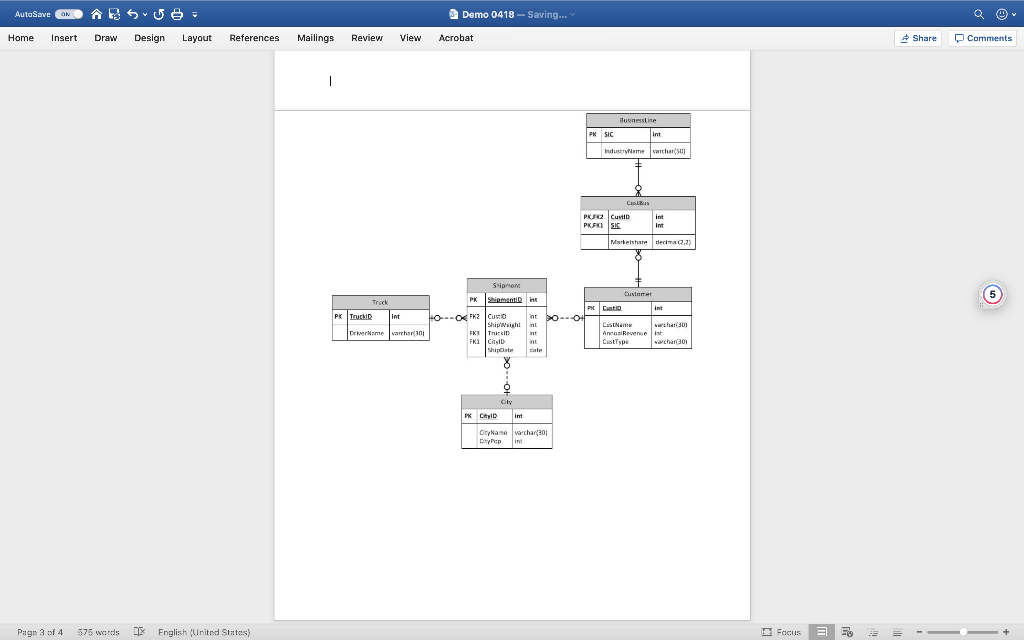Click the Save icon in the title bar
The height and width of the screenshot is (640, 1024).
(113, 14)
